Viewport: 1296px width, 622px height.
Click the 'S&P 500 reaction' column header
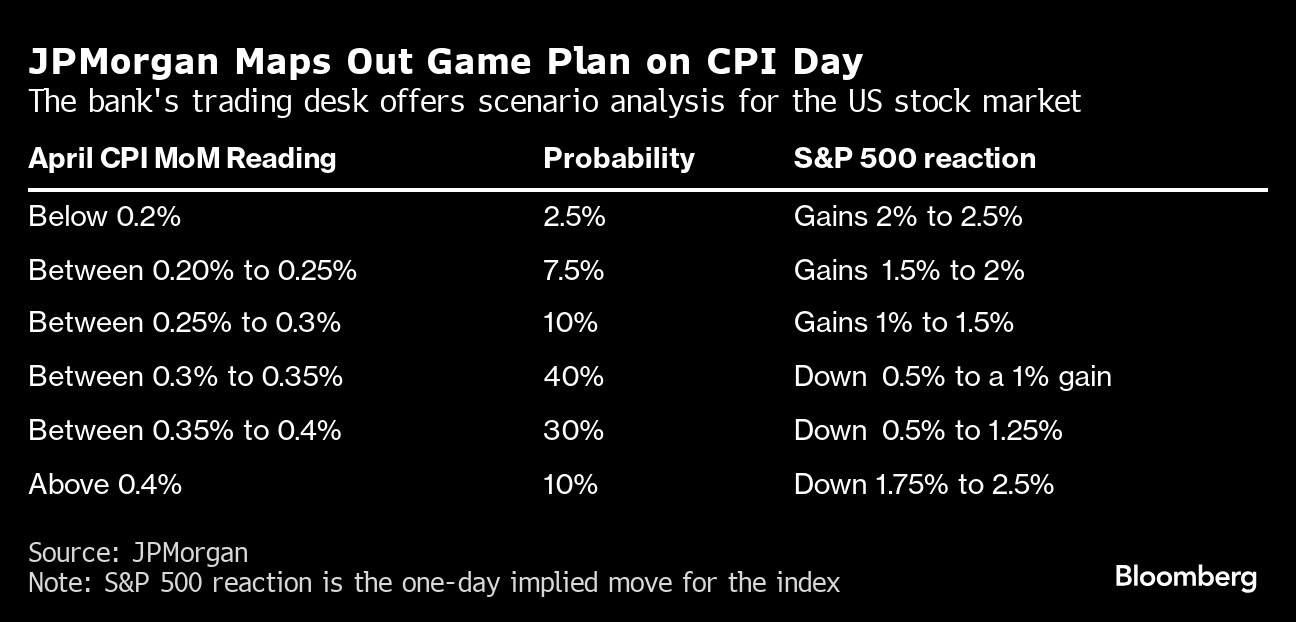tap(914, 158)
